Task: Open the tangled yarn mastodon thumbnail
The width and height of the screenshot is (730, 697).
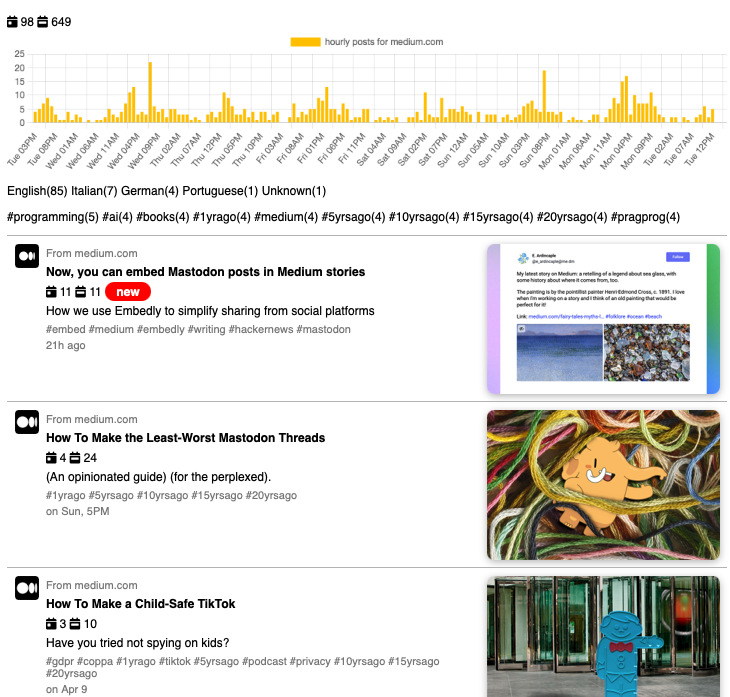Action: tap(603, 485)
